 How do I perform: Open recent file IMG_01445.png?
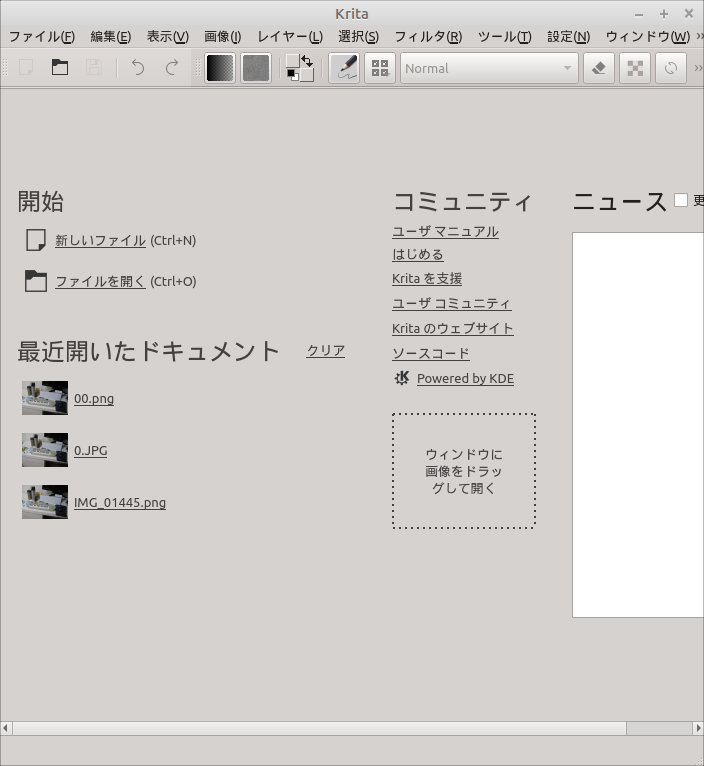[x=120, y=503]
